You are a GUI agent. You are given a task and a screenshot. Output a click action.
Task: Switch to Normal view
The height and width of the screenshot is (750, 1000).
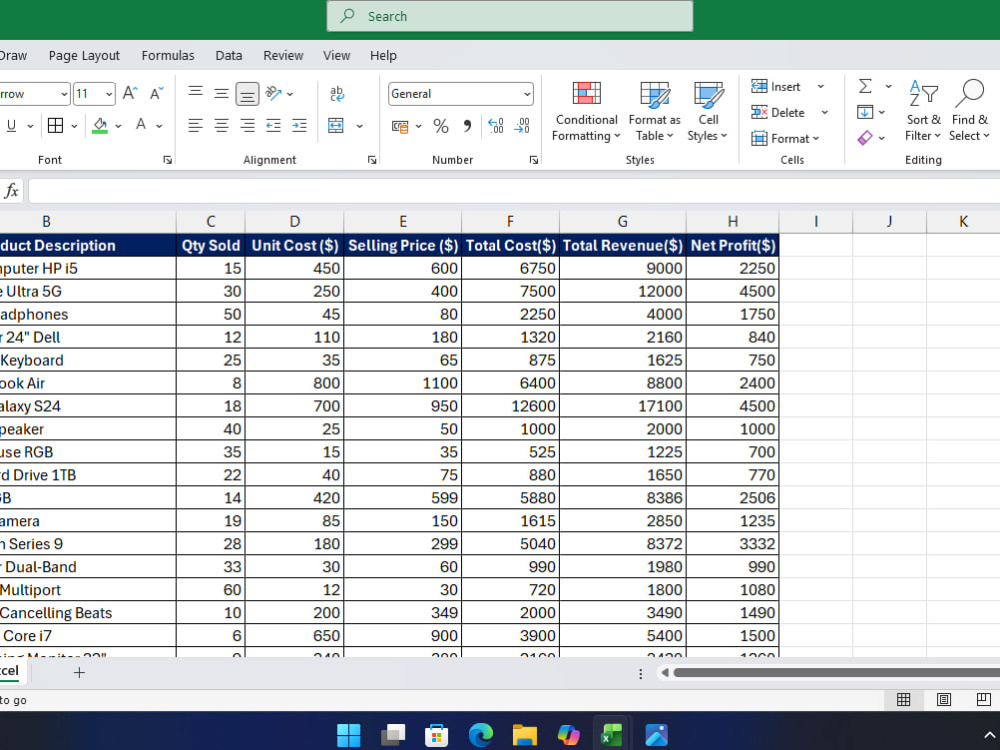click(x=903, y=700)
